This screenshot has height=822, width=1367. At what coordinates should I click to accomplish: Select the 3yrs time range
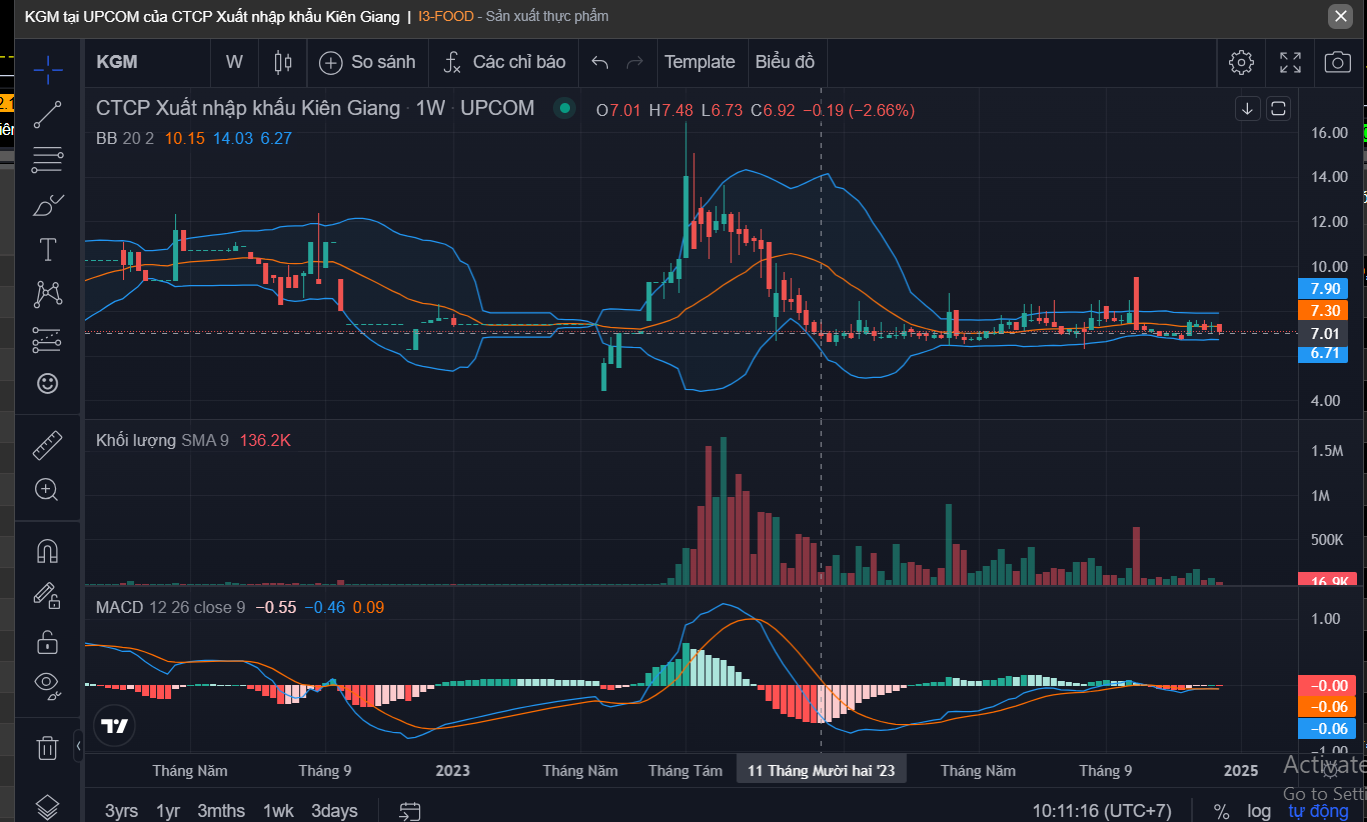[x=122, y=811]
